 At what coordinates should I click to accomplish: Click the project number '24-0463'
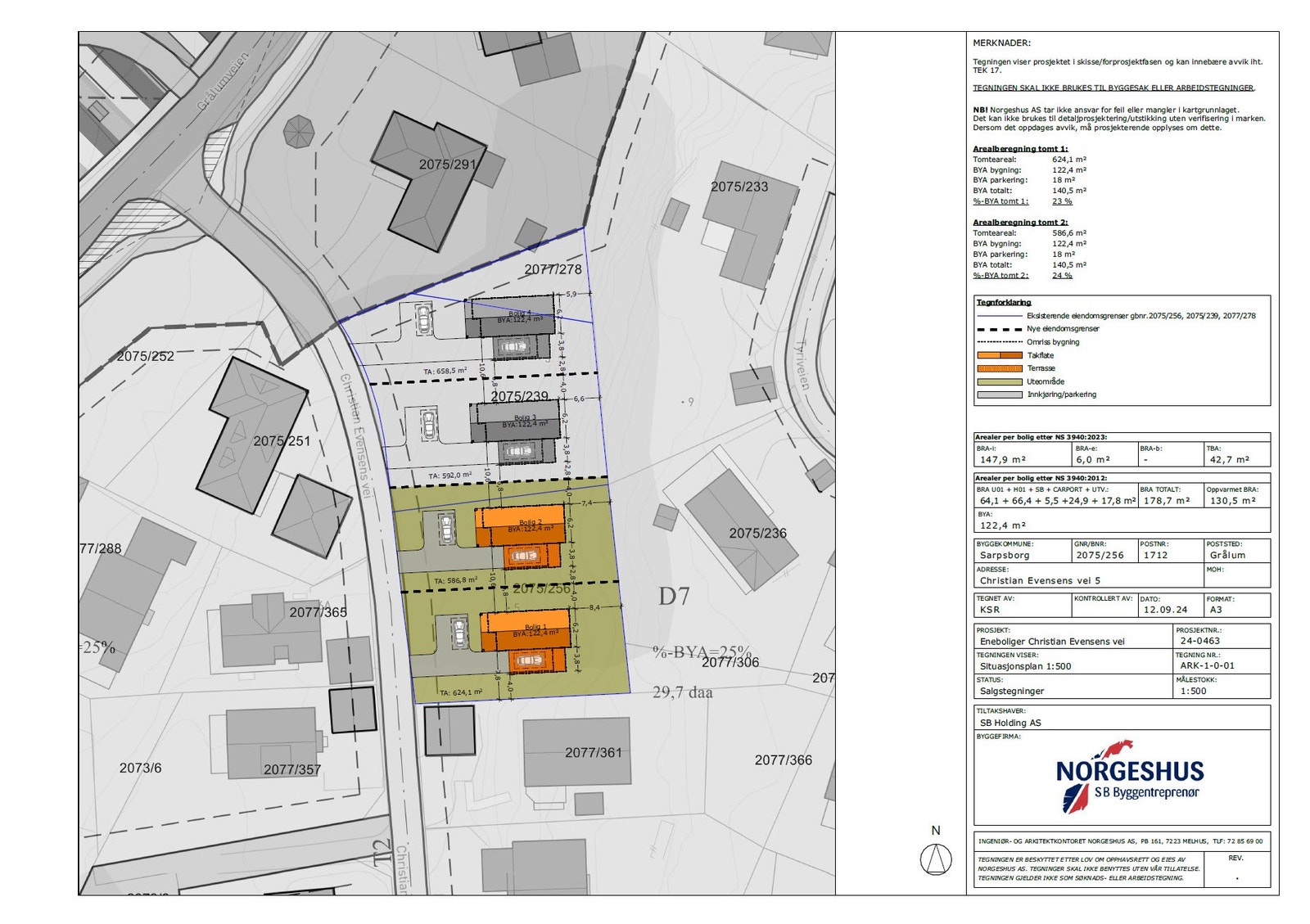[x=1199, y=641]
